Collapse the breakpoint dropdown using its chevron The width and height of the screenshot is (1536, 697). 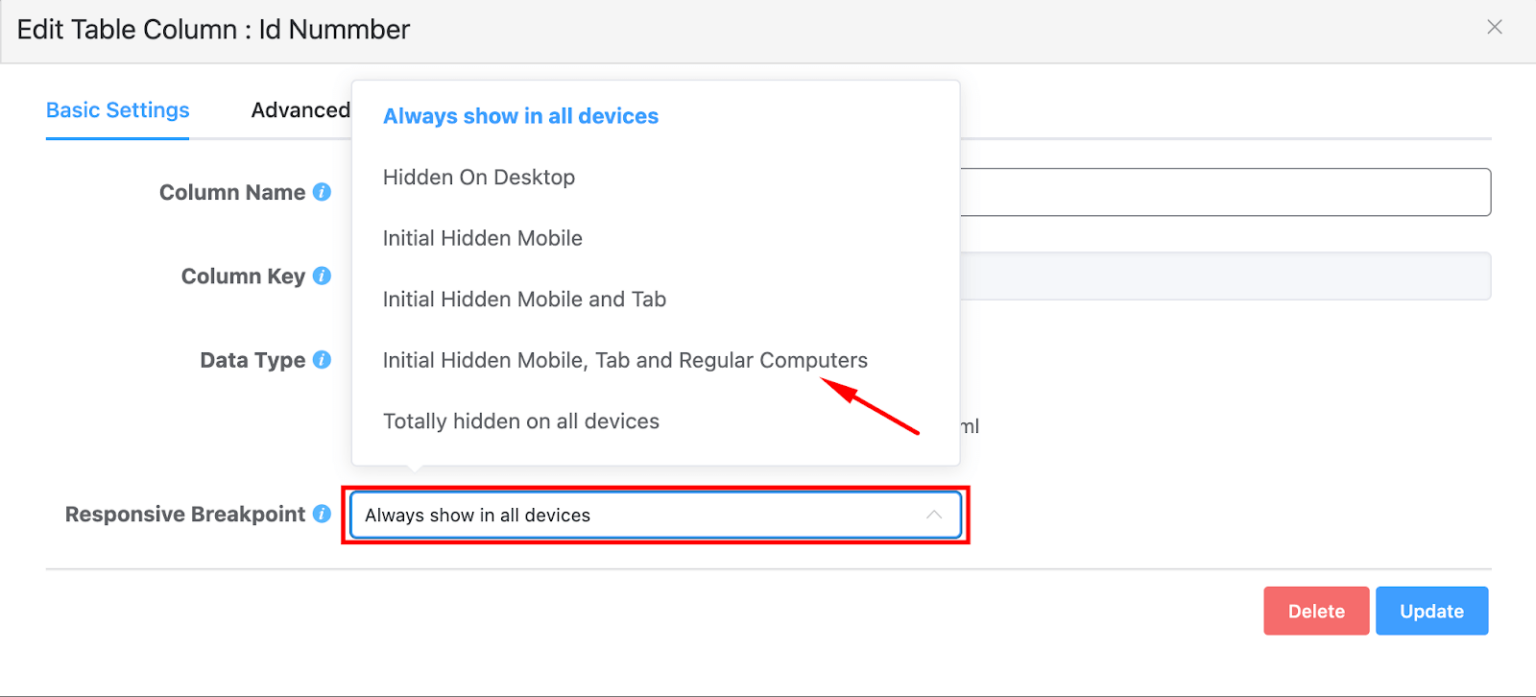tap(934, 514)
